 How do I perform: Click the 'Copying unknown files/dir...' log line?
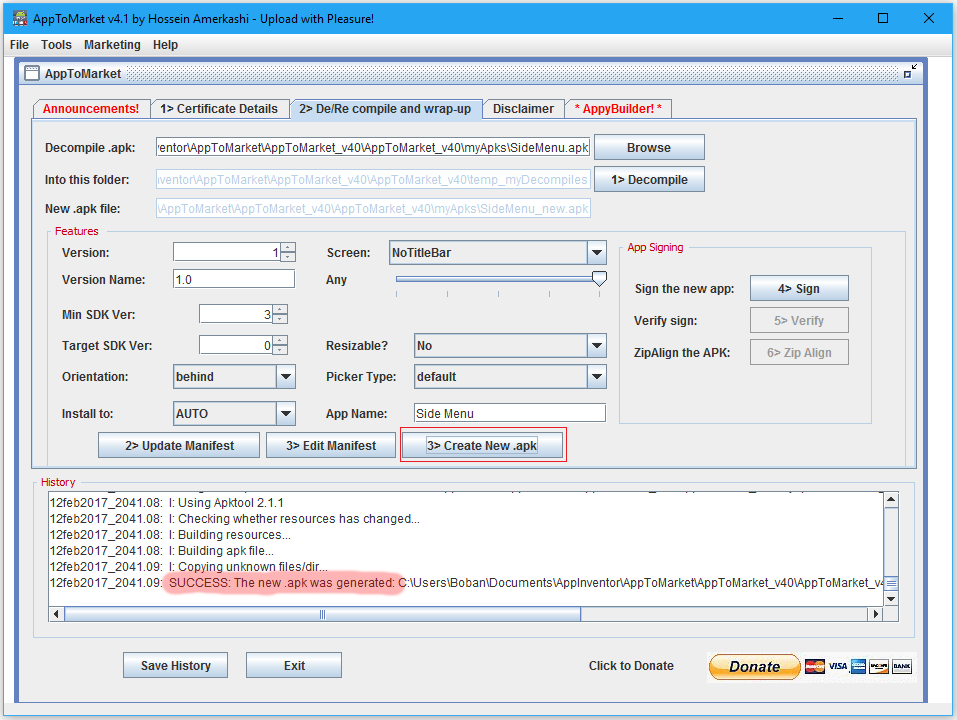tap(189, 566)
